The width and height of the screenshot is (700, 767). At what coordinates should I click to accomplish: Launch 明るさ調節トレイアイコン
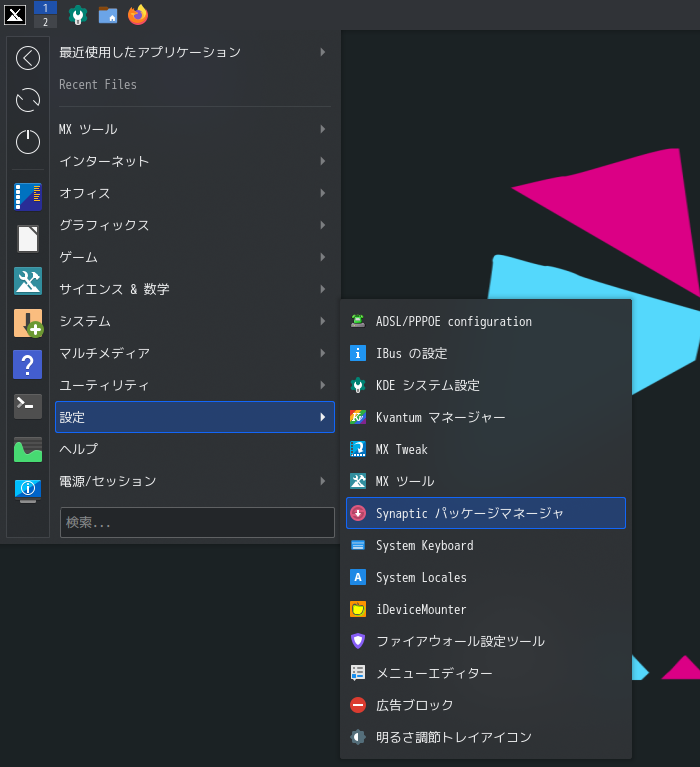[486, 737]
